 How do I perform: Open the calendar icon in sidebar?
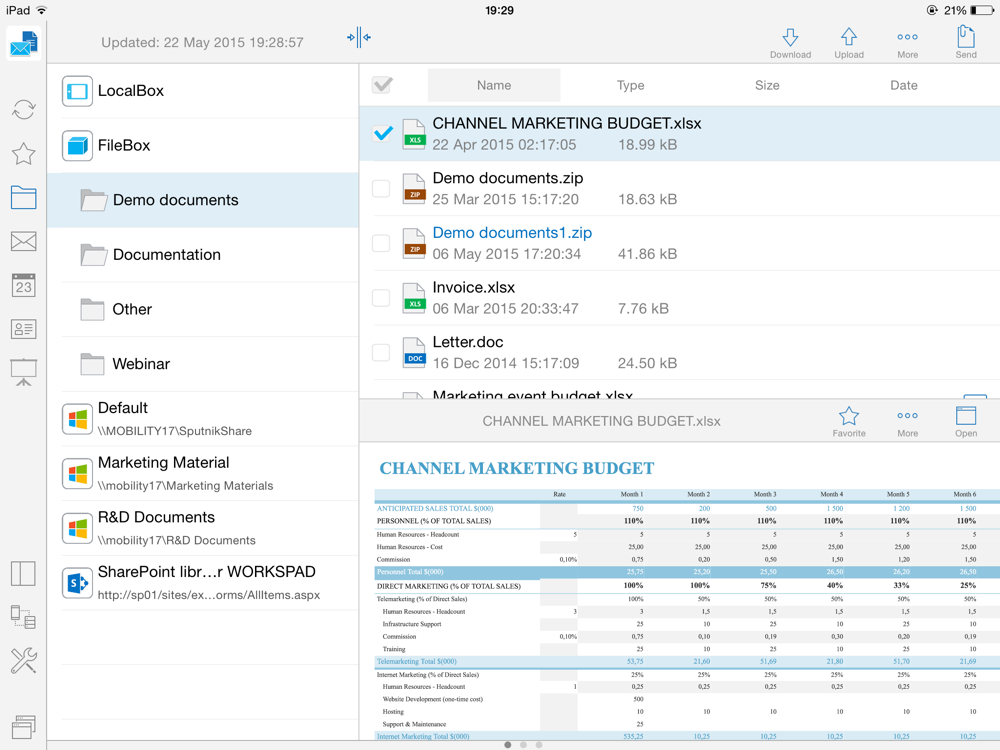tap(23, 286)
